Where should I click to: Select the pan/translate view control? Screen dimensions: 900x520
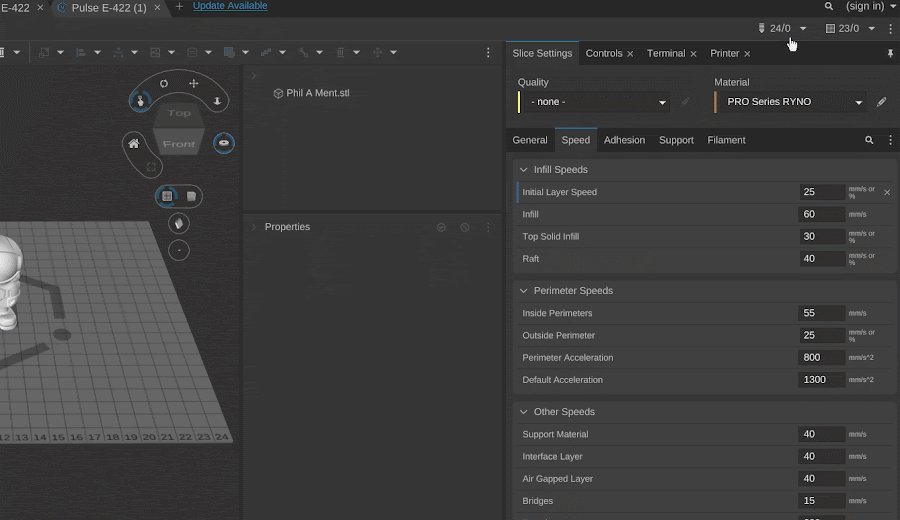(x=193, y=84)
